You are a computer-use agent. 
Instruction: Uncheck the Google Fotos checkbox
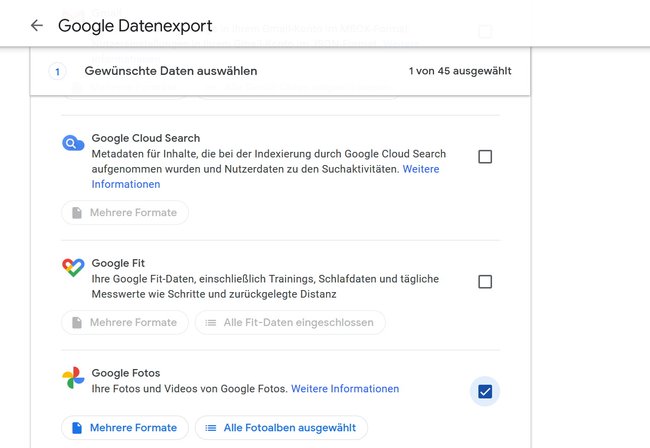click(x=485, y=391)
